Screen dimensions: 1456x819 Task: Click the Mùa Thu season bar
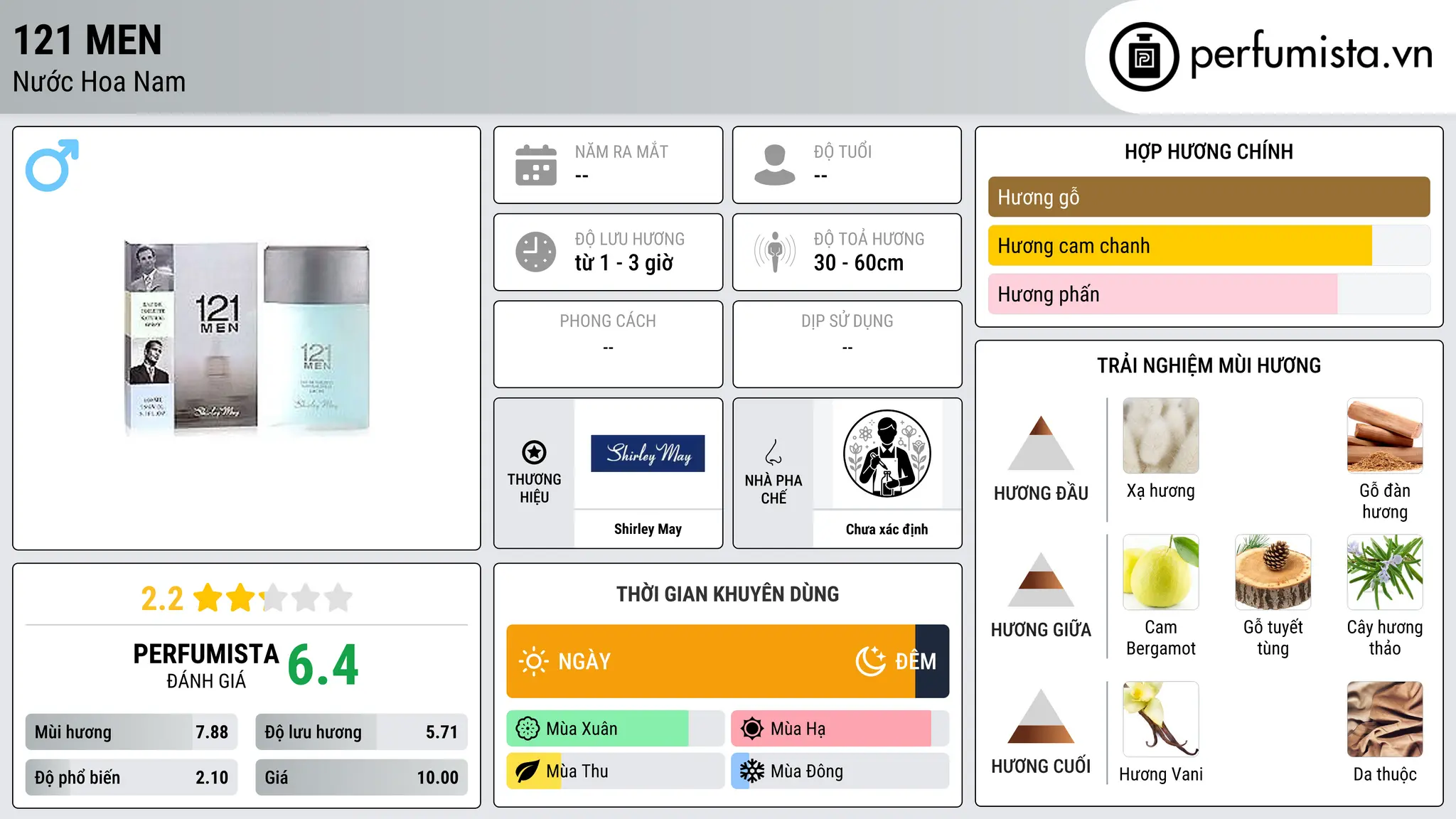coord(616,771)
